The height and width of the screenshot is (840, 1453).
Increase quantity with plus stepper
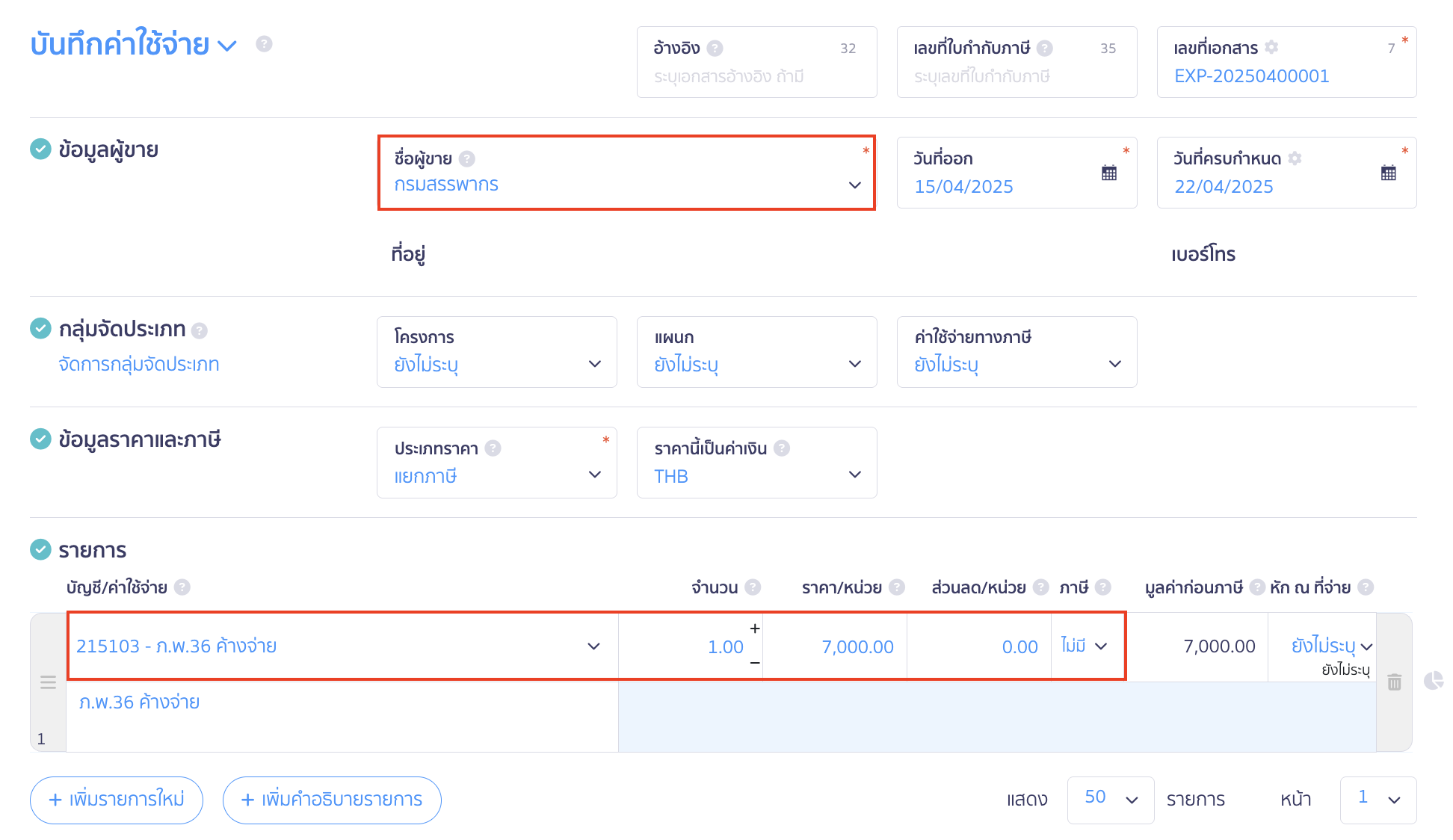point(755,629)
